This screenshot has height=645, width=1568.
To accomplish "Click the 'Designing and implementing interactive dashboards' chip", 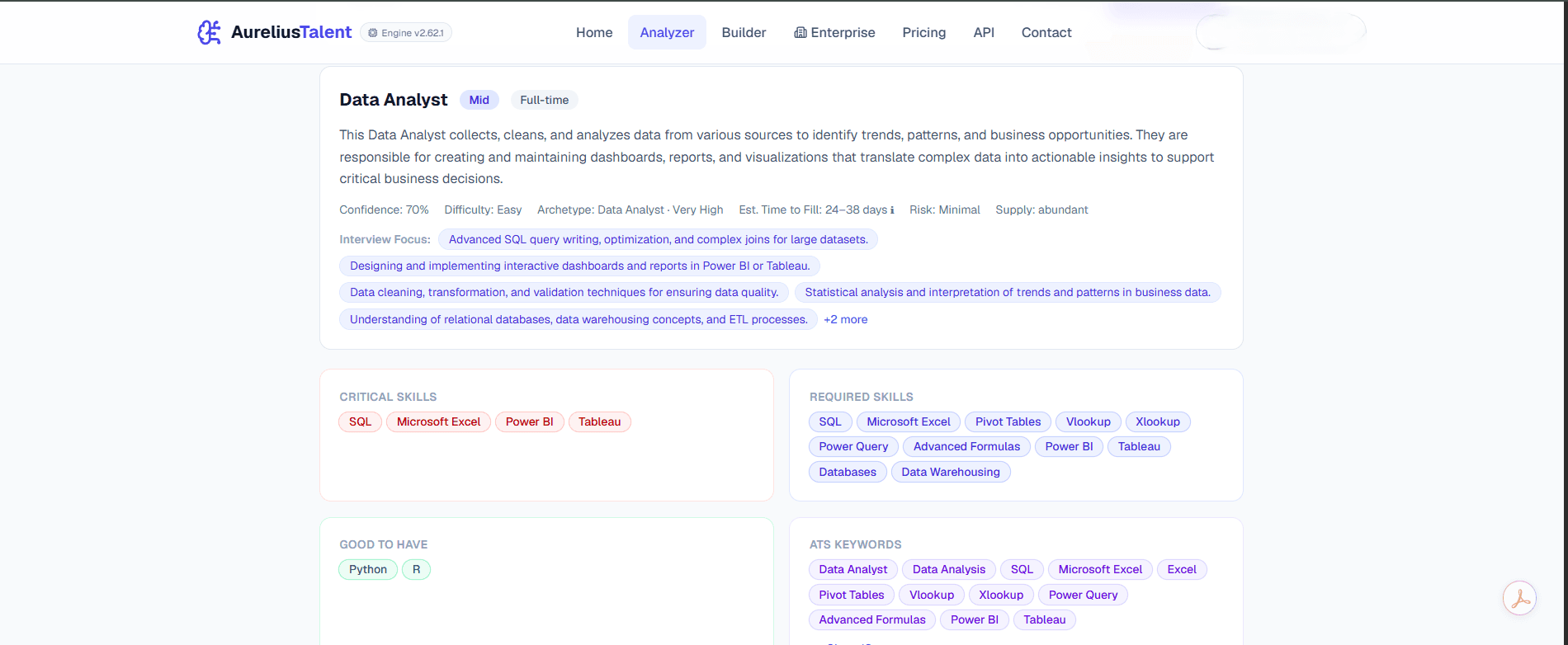I will pyautogui.click(x=579, y=266).
